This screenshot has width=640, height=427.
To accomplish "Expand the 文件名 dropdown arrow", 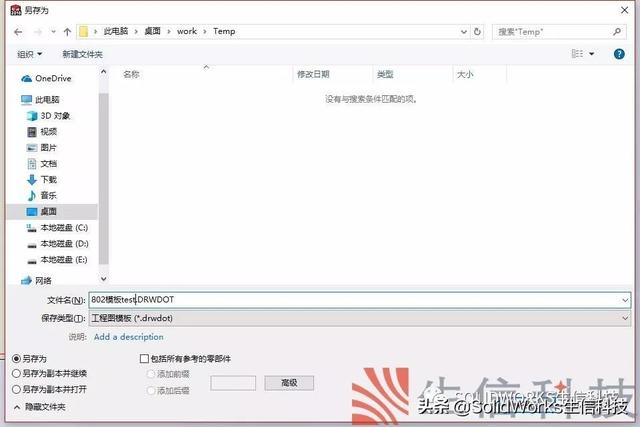I will [625, 300].
